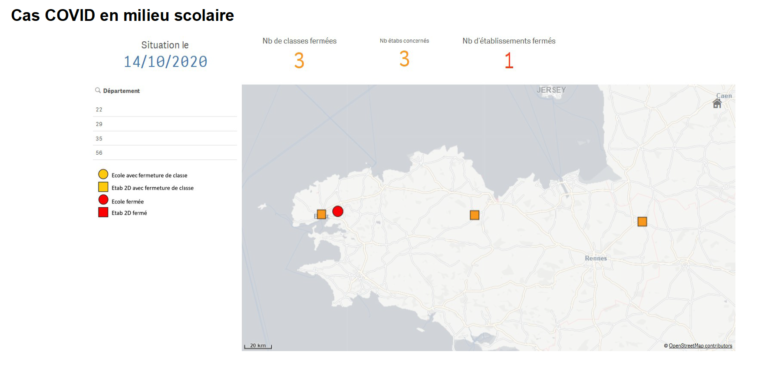Click the home icon on the map
The height and width of the screenshot is (365, 768).
[x=717, y=103]
